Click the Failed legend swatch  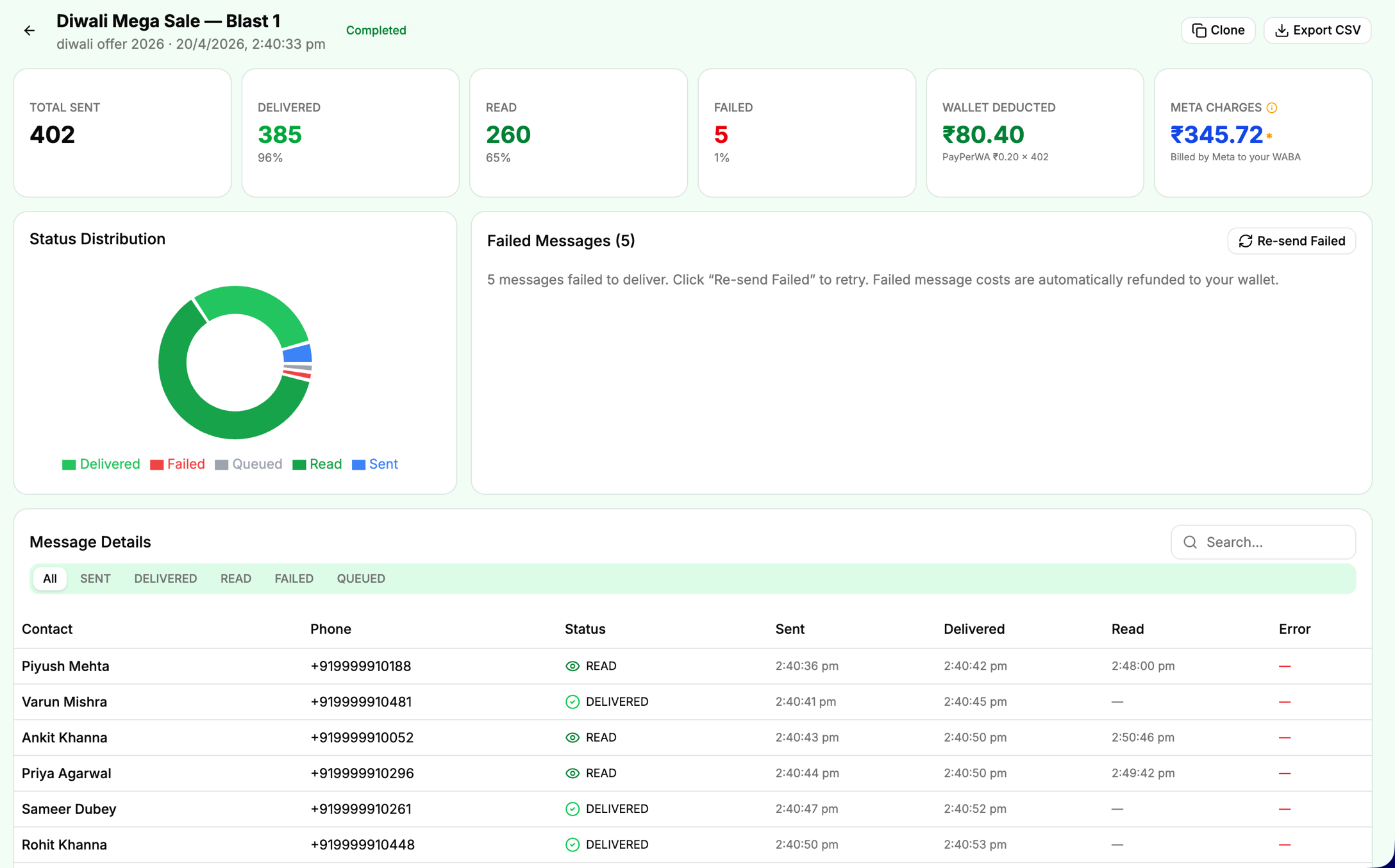click(x=156, y=464)
